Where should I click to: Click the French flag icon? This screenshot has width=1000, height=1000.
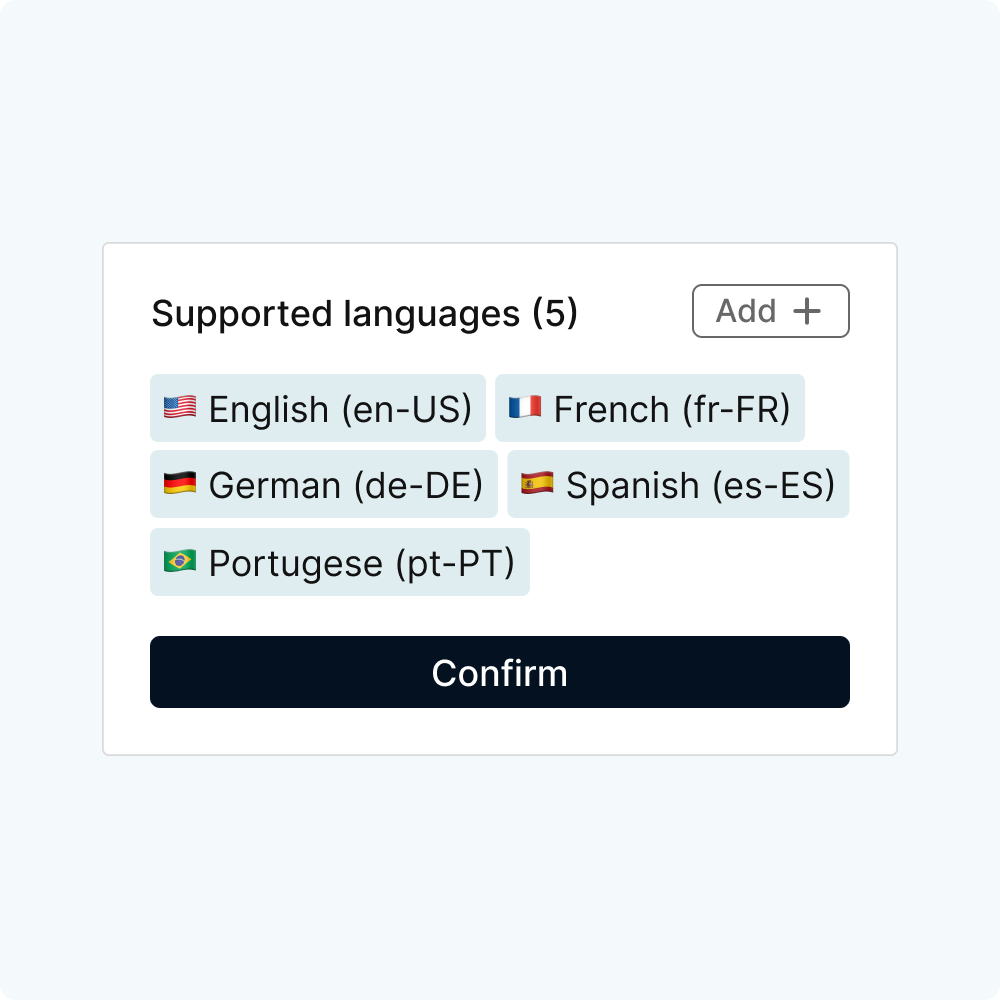point(525,408)
